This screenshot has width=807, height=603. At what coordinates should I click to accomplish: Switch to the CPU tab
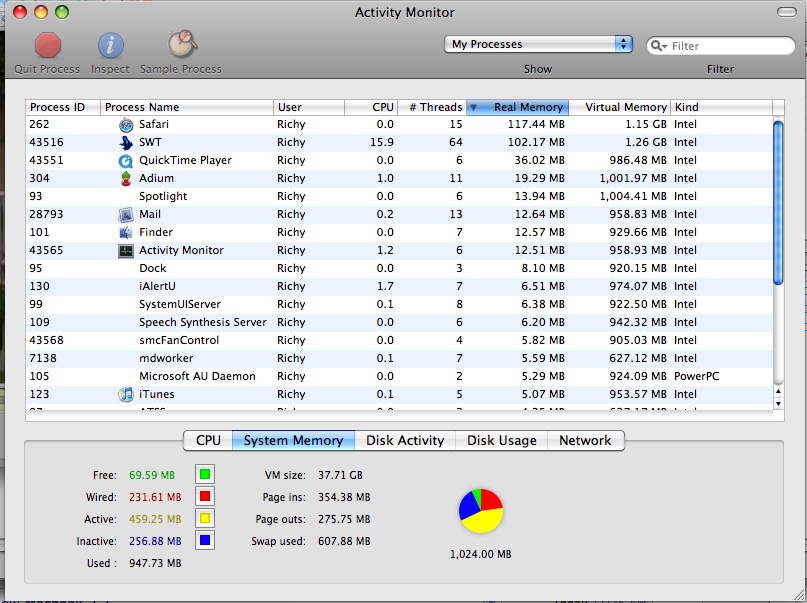coord(208,440)
